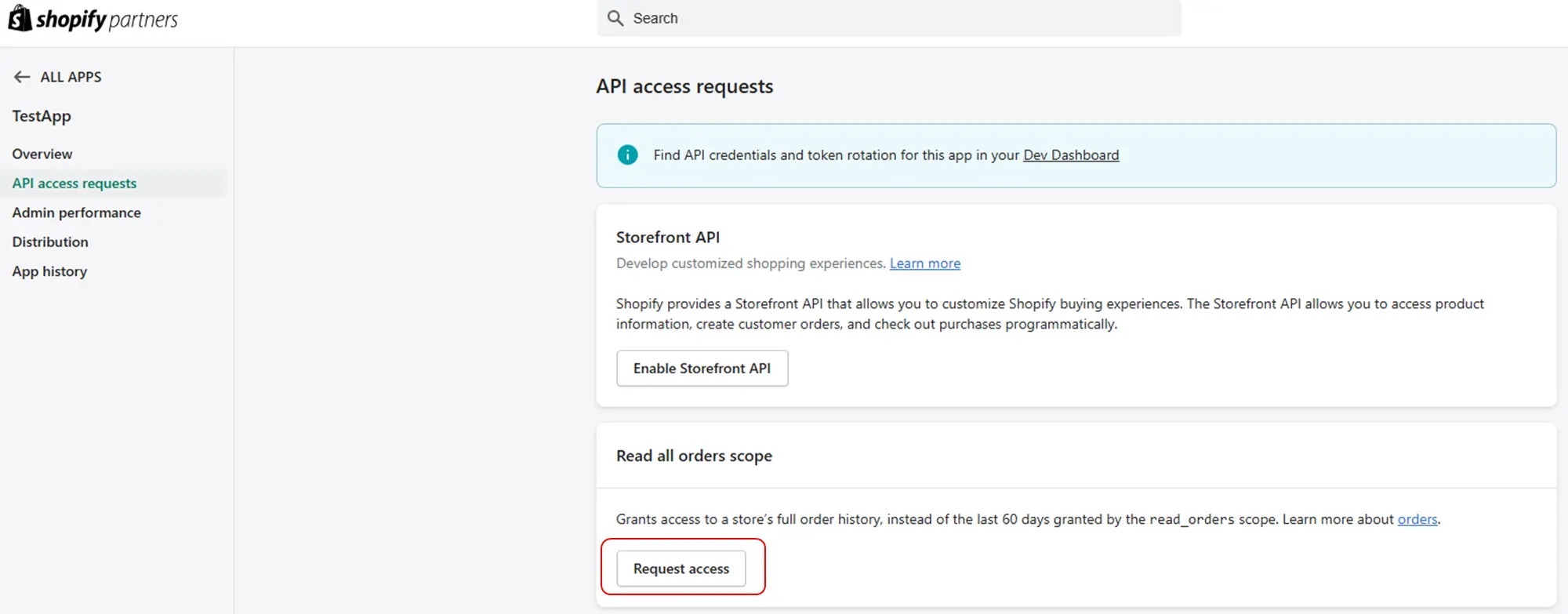Click the Request access button
The height and width of the screenshot is (614, 1568).
tap(681, 569)
